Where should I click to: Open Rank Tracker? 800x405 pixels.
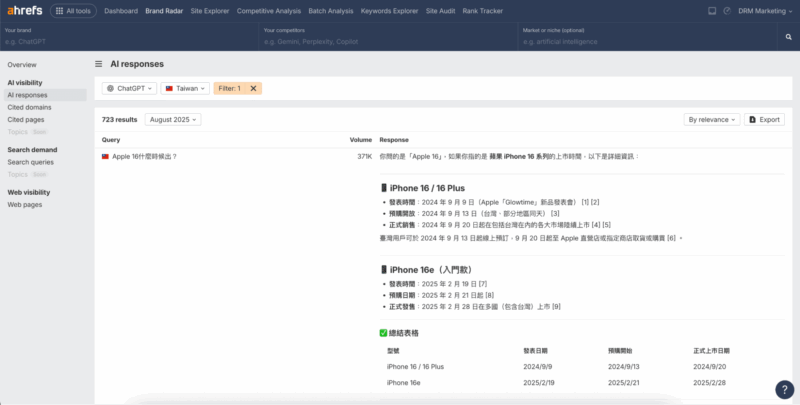click(x=483, y=11)
